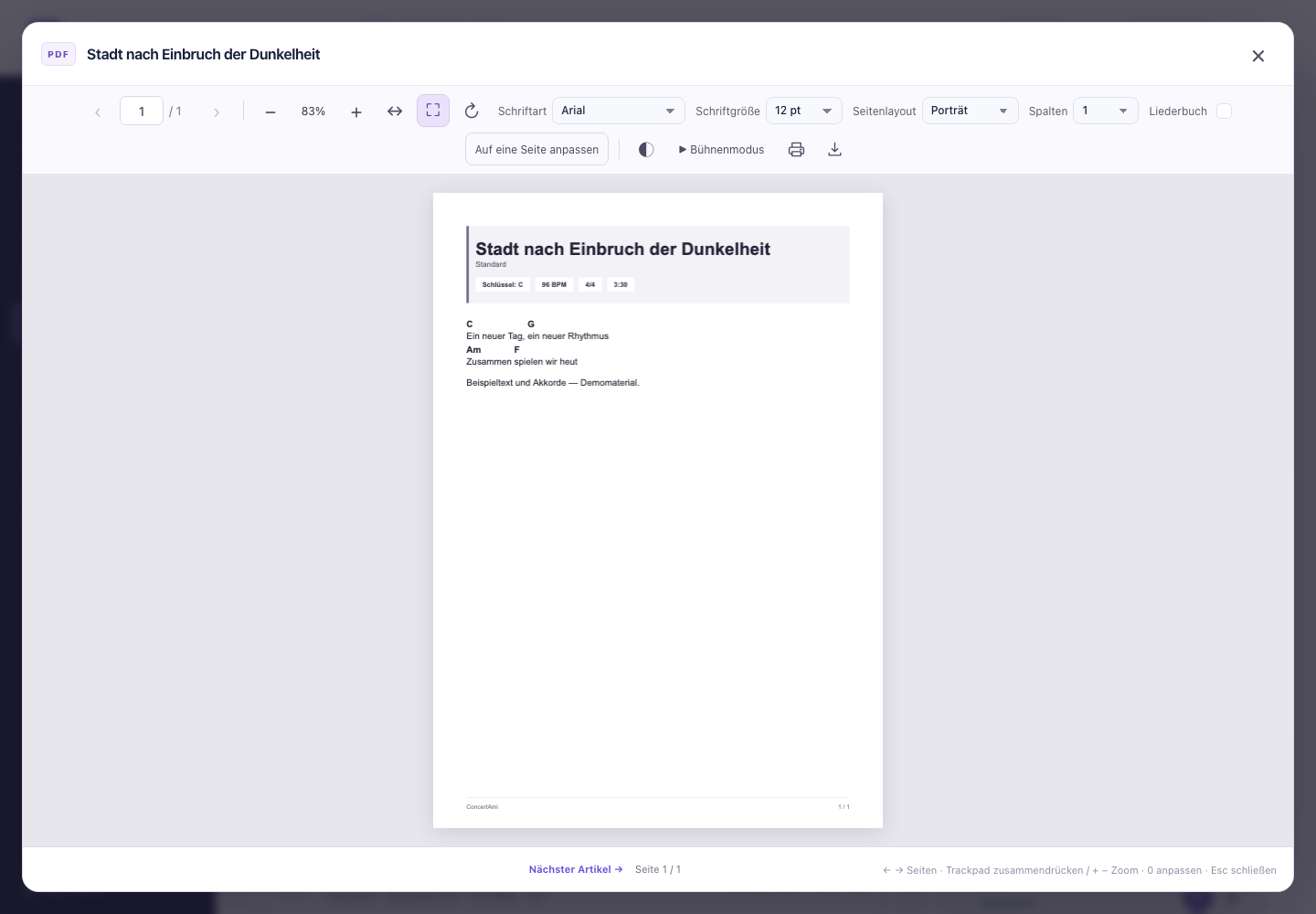Click 'Auf eine Seite anpassen' button
This screenshot has height=914, width=1316.
(x=537, y=150)
